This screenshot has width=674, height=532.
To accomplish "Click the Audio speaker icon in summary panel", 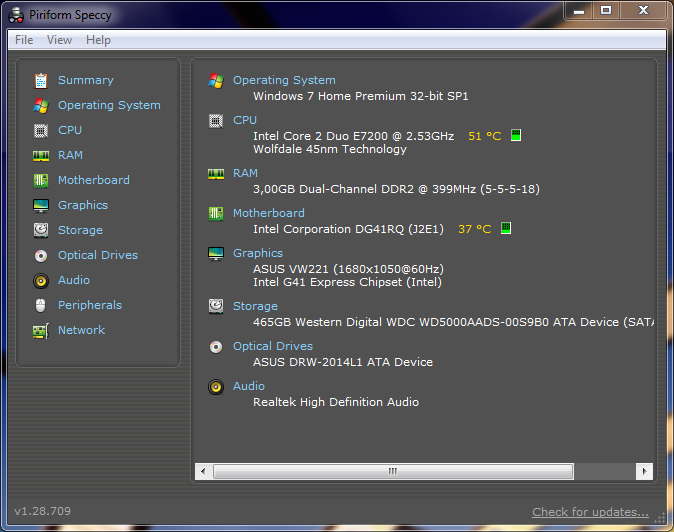I will 216,387.
